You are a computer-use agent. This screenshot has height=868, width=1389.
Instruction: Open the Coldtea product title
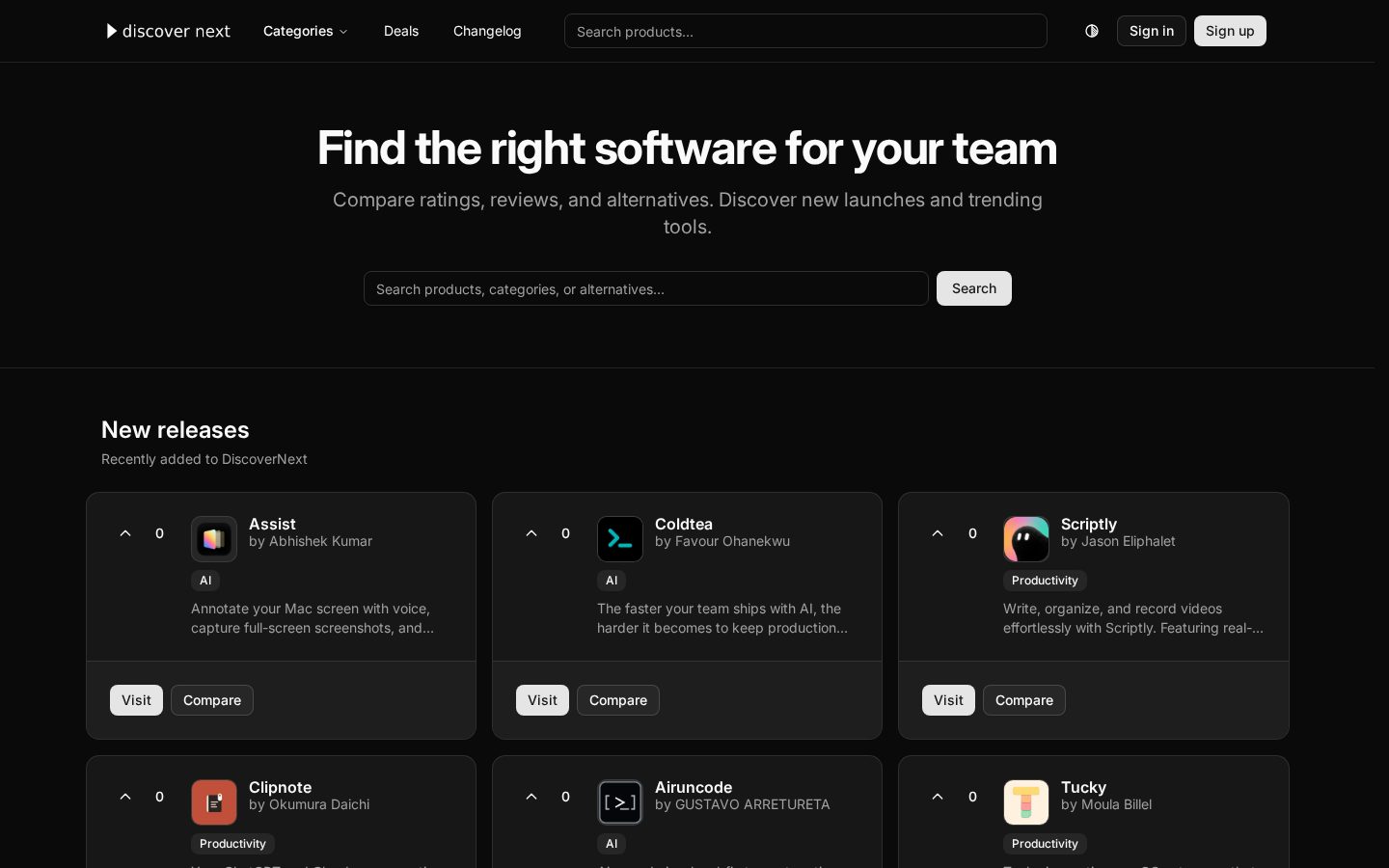click(x=684, y=524)
